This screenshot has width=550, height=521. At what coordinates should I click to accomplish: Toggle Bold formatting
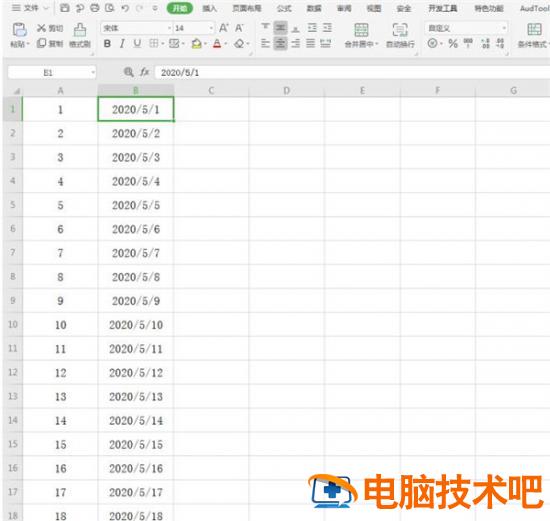[107, 44]
